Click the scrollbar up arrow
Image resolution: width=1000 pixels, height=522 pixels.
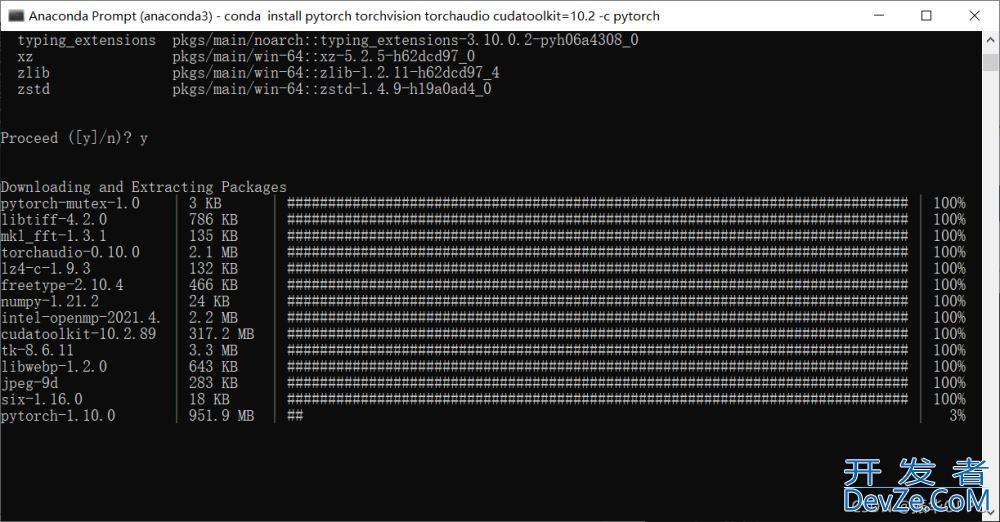990,40
